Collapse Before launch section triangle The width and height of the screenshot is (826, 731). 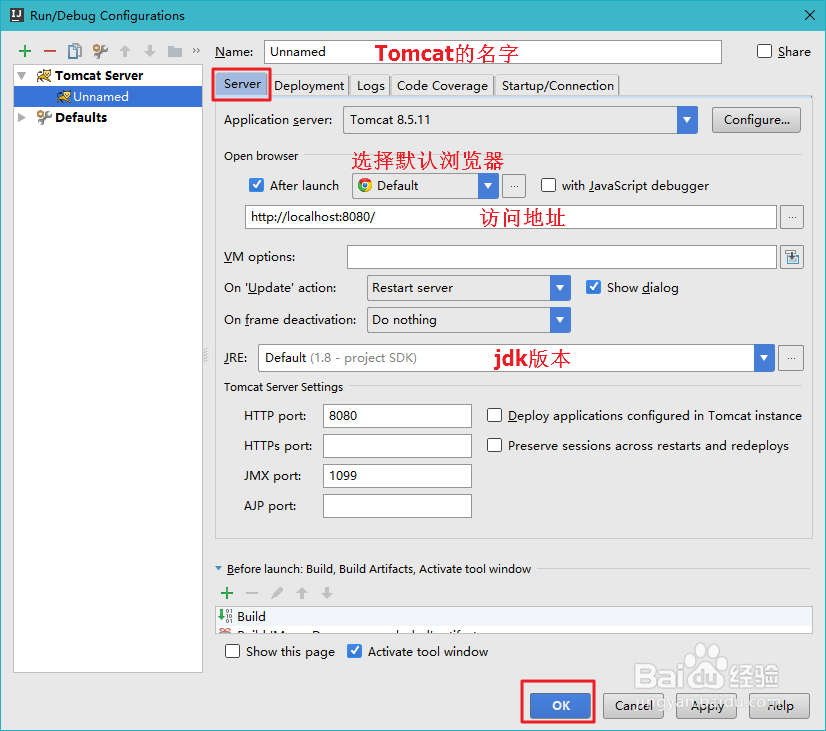[219, 568]
